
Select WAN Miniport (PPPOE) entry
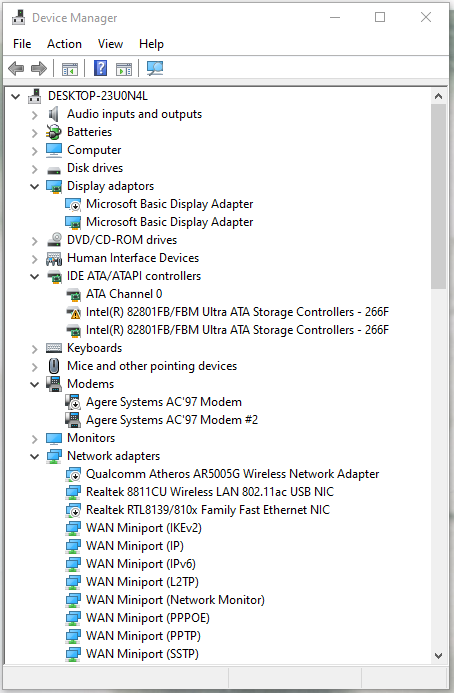[148, 618]
